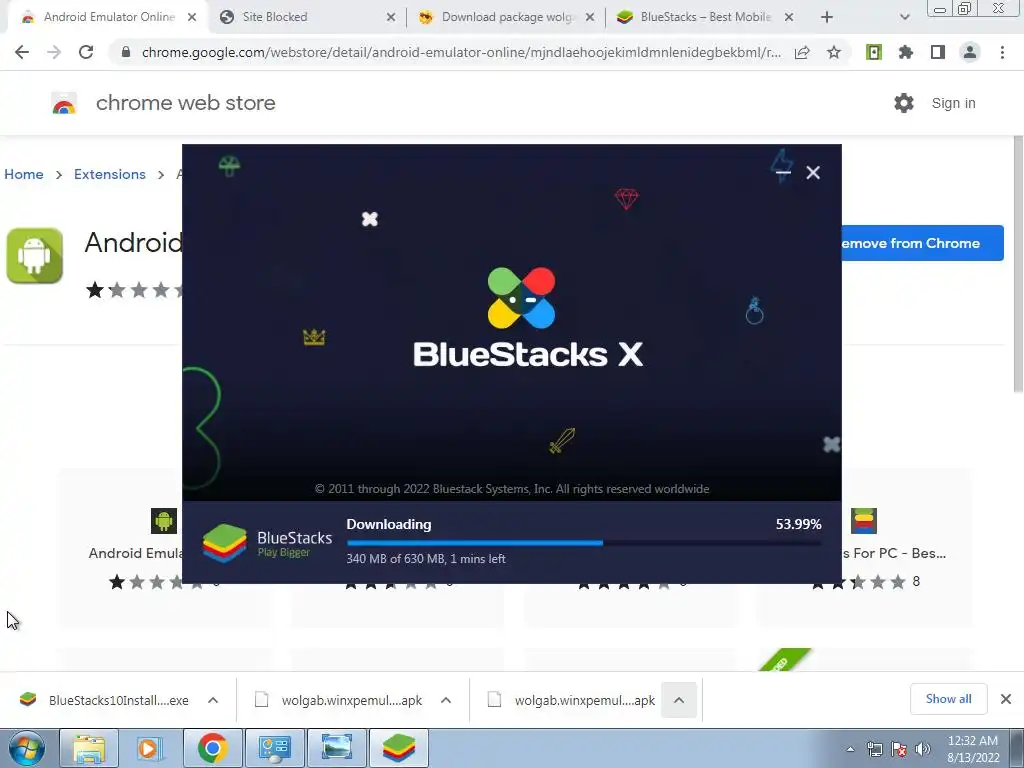Expand options for second wolgab.winxpemul apk download
The height and width of the screenshot is (768, 1024).
679,700
